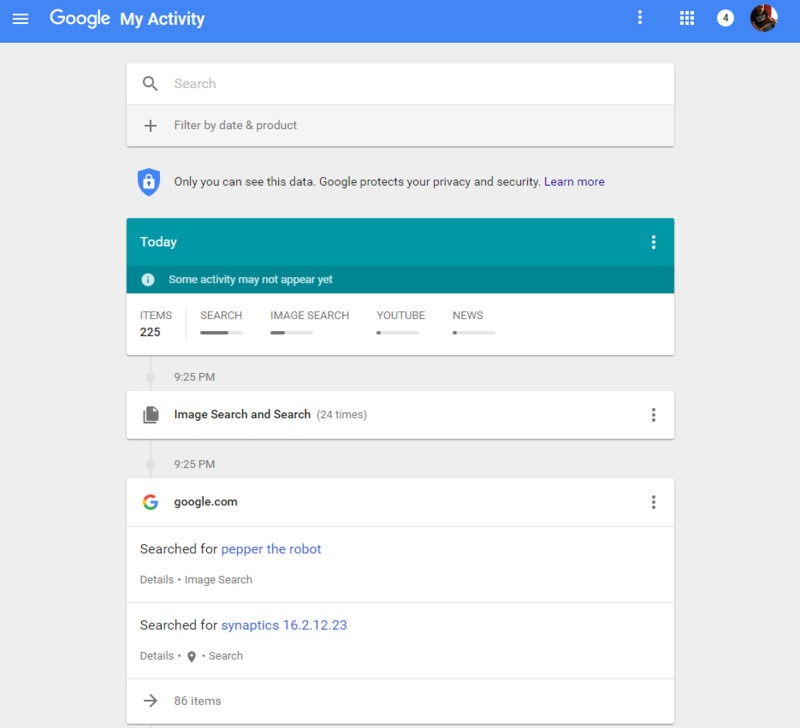Select the NEWS activity category

469,314
